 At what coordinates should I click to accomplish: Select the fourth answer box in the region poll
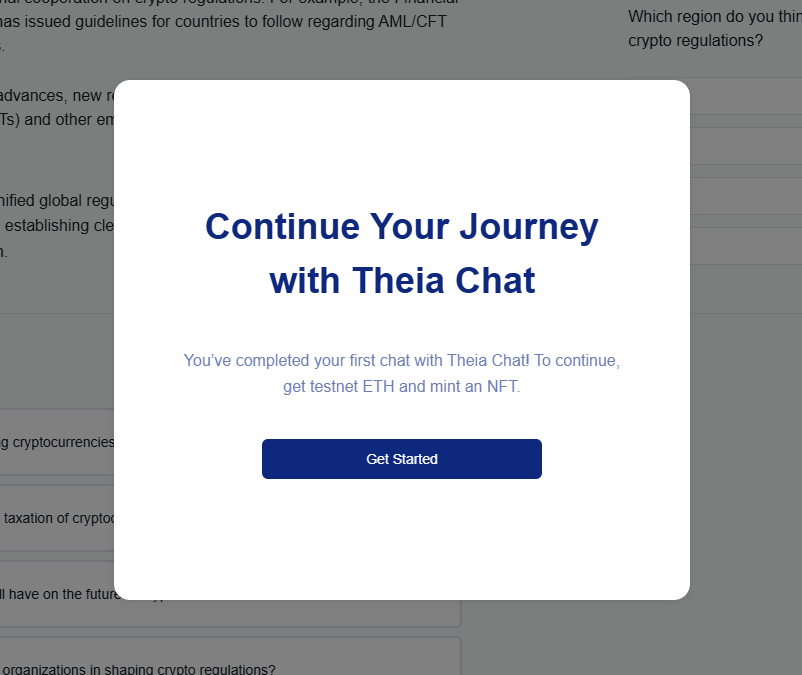point(745,246)
